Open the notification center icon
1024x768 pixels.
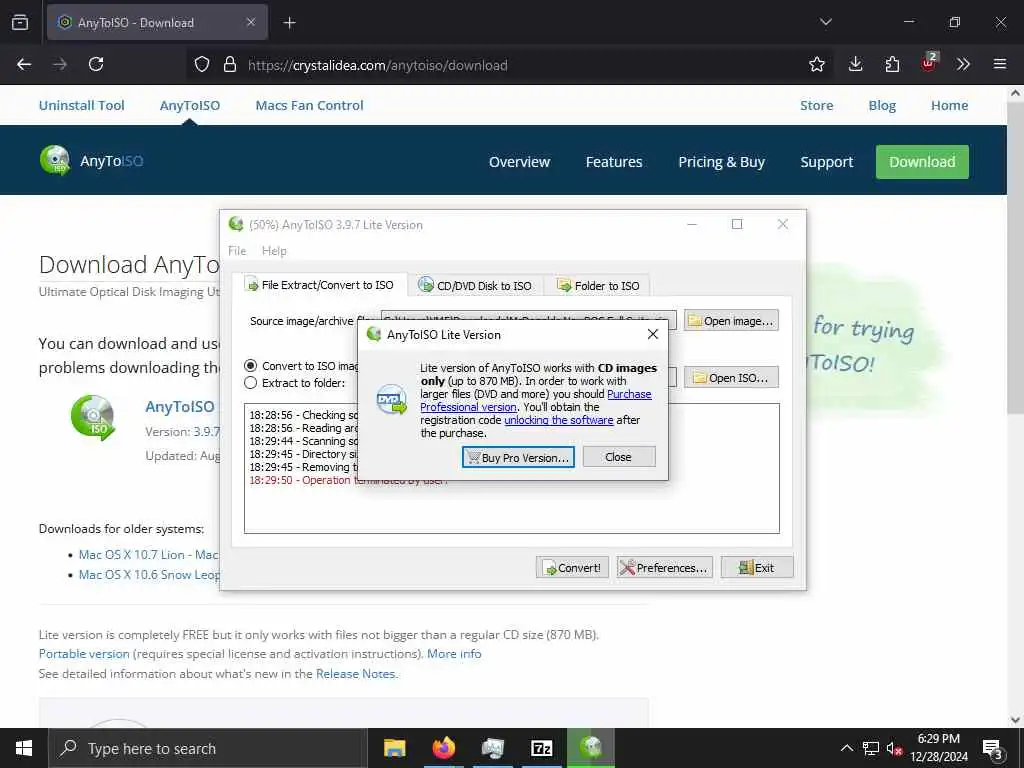coord(993,748)
